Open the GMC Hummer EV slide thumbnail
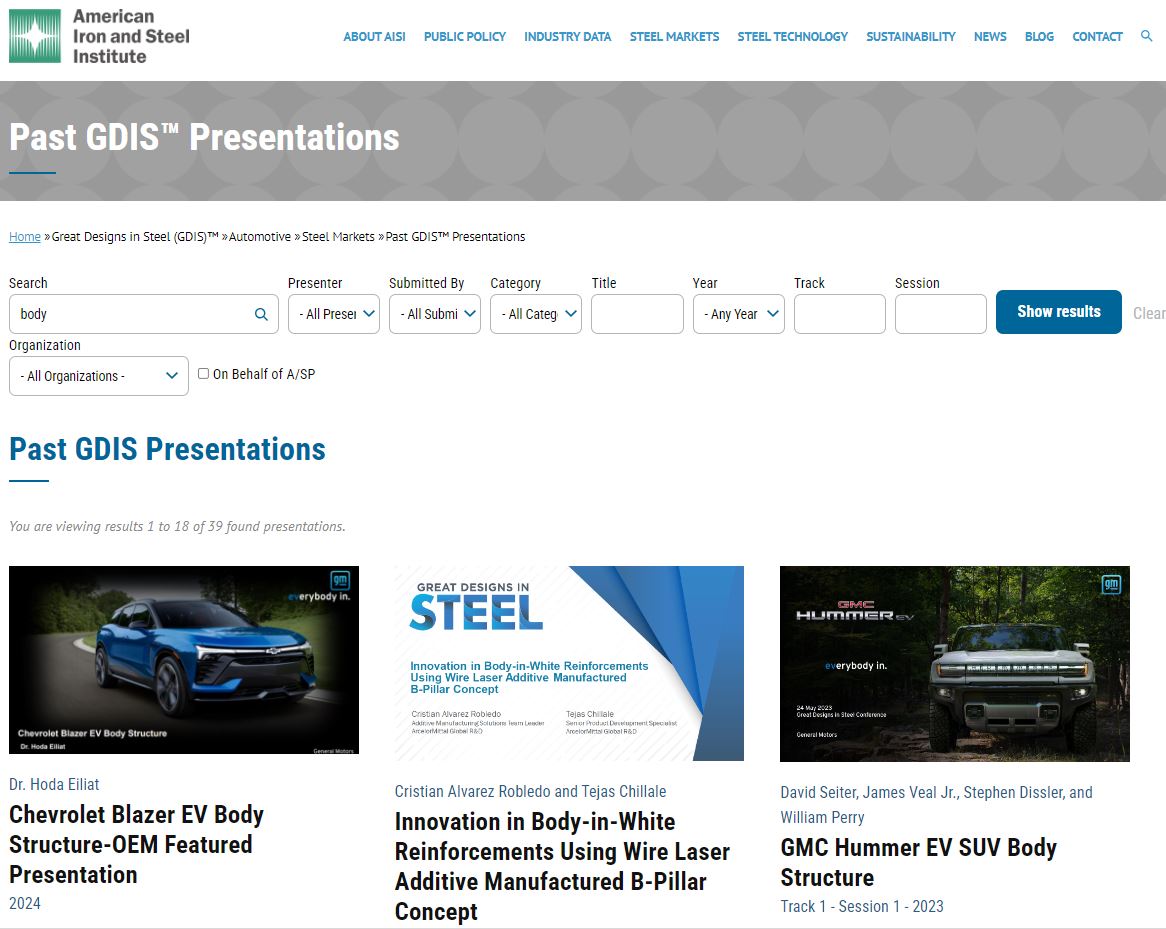 point(955,663)
